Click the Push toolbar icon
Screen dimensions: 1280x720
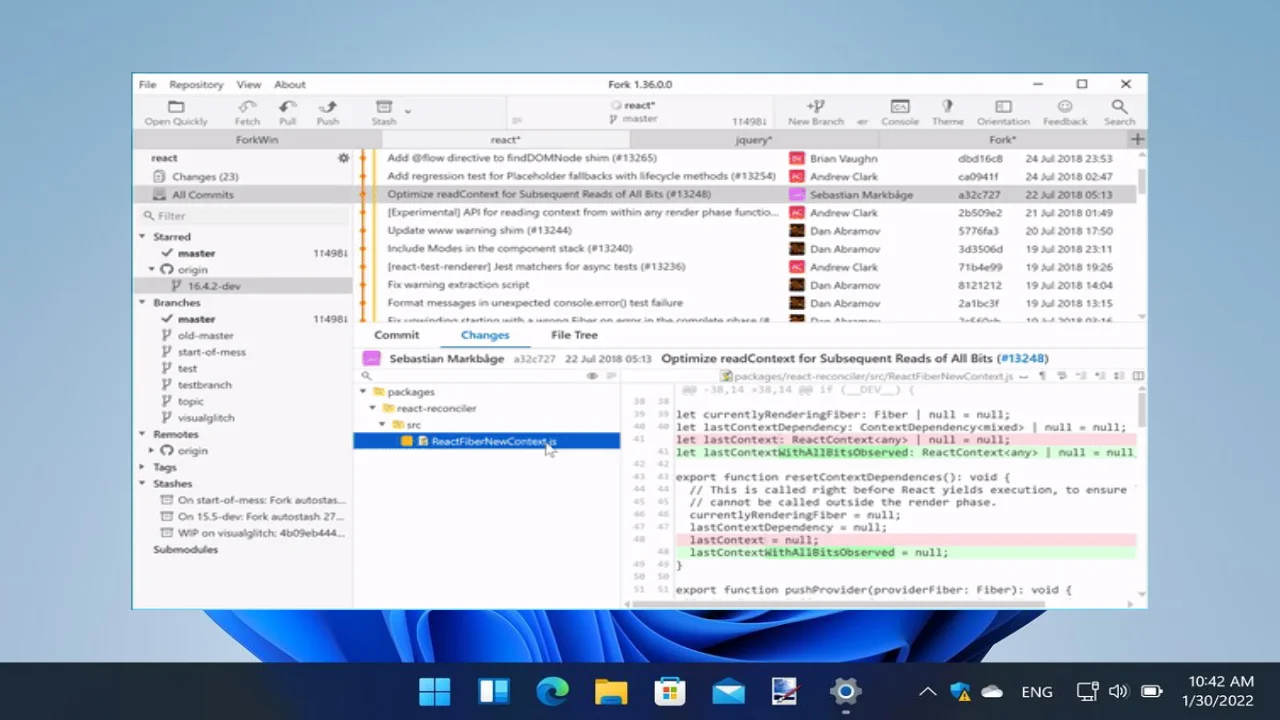click(327, 107)
